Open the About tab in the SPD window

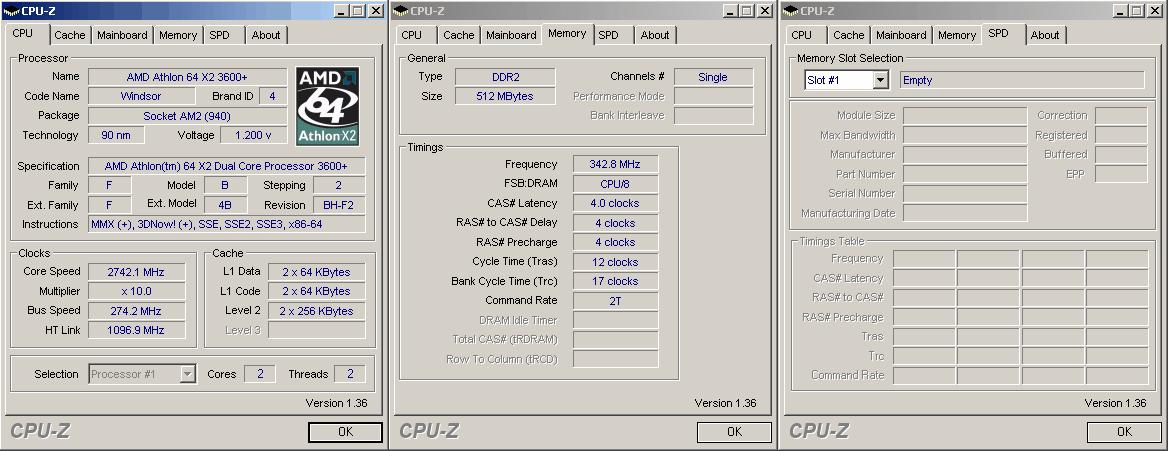tap(1044, 35)
